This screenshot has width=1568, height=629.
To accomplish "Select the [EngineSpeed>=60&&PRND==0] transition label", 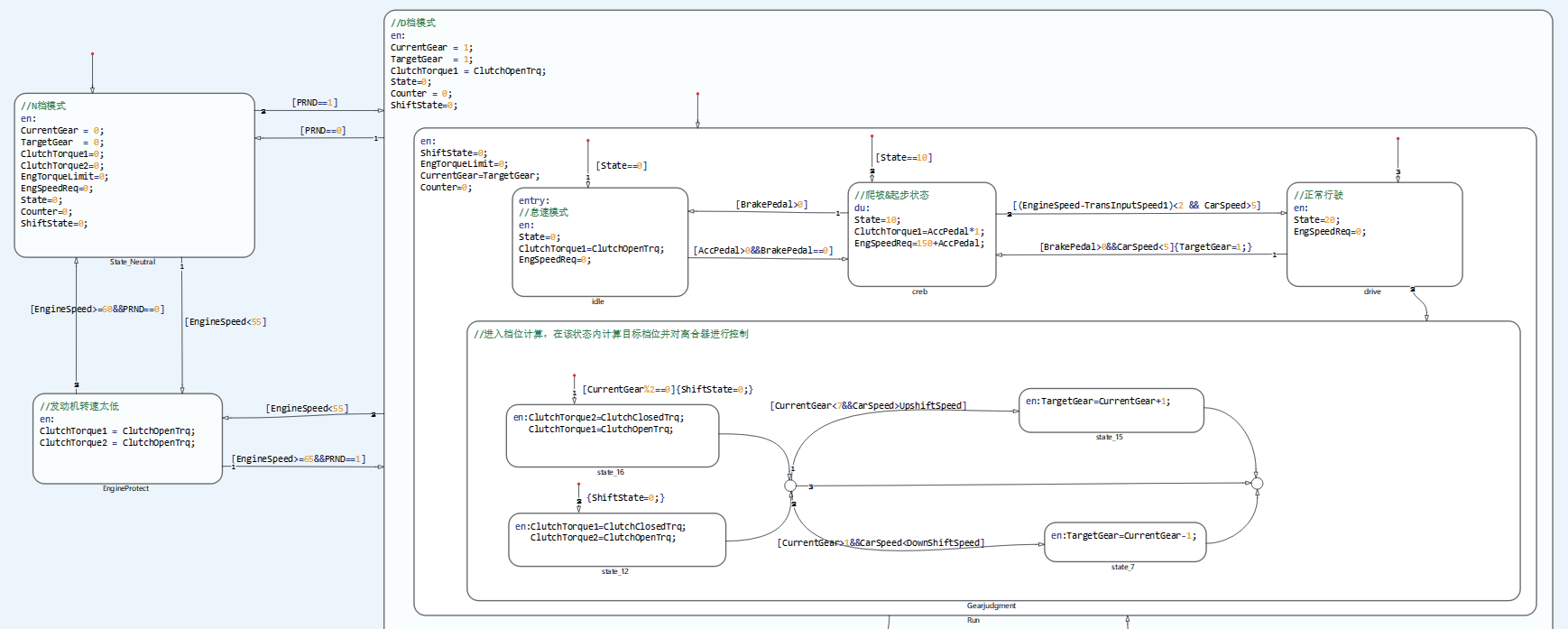I will 97,310.
